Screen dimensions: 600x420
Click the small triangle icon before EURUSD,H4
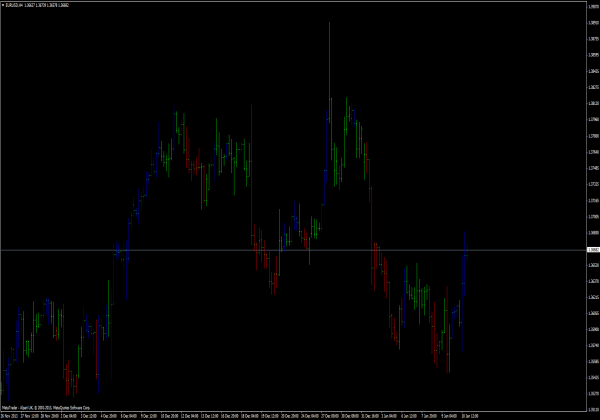3,5
